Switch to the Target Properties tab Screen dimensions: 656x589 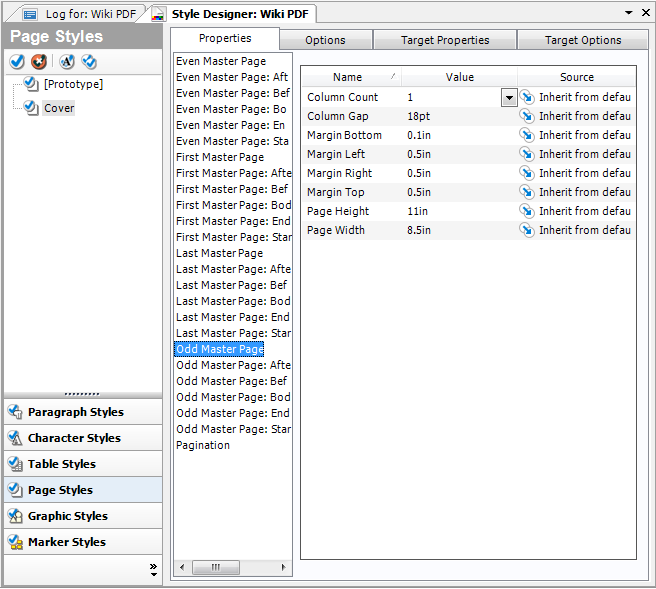tap(445, 40)
